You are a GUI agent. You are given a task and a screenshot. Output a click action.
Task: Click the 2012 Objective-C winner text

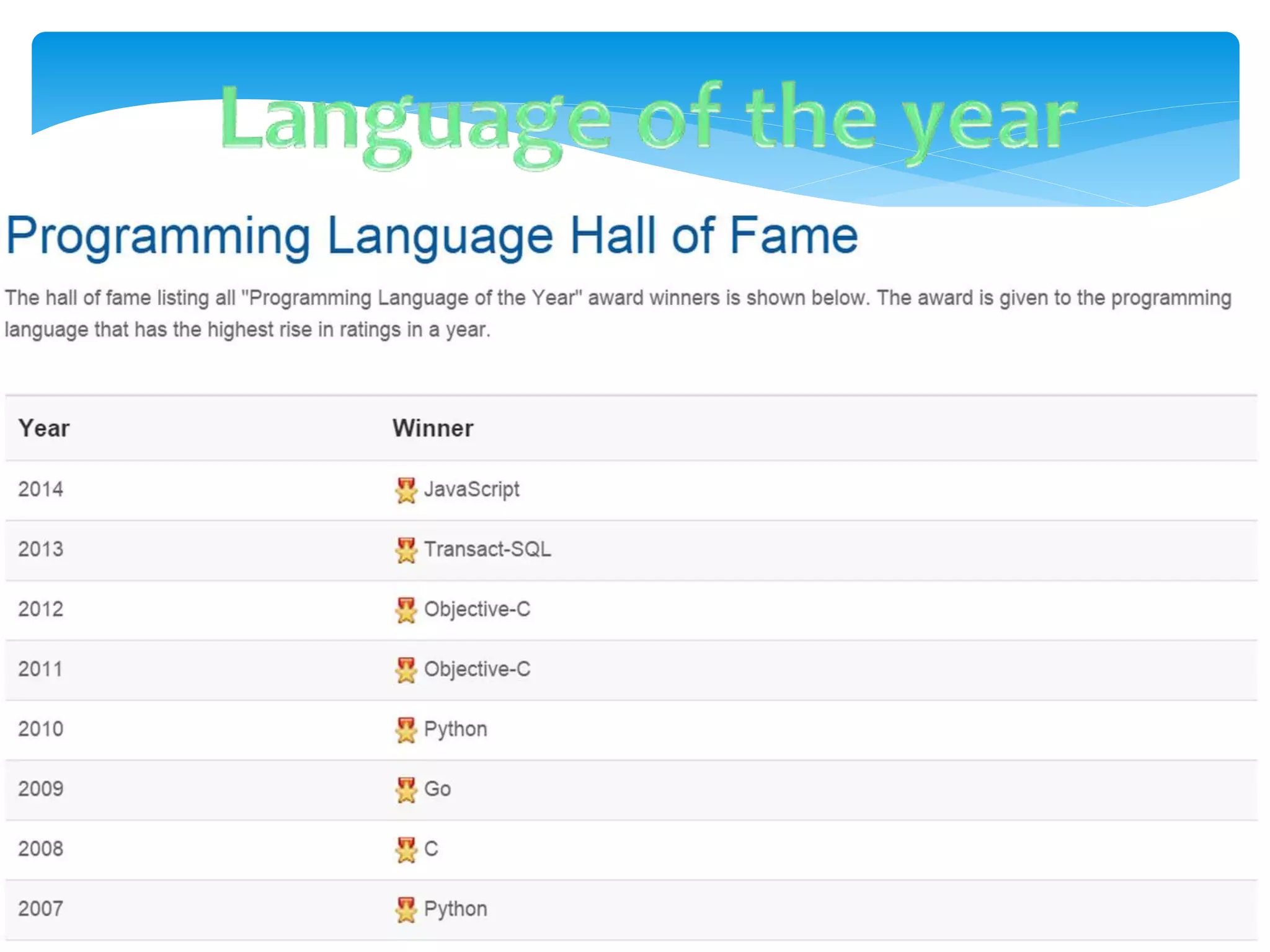[477, 609]
